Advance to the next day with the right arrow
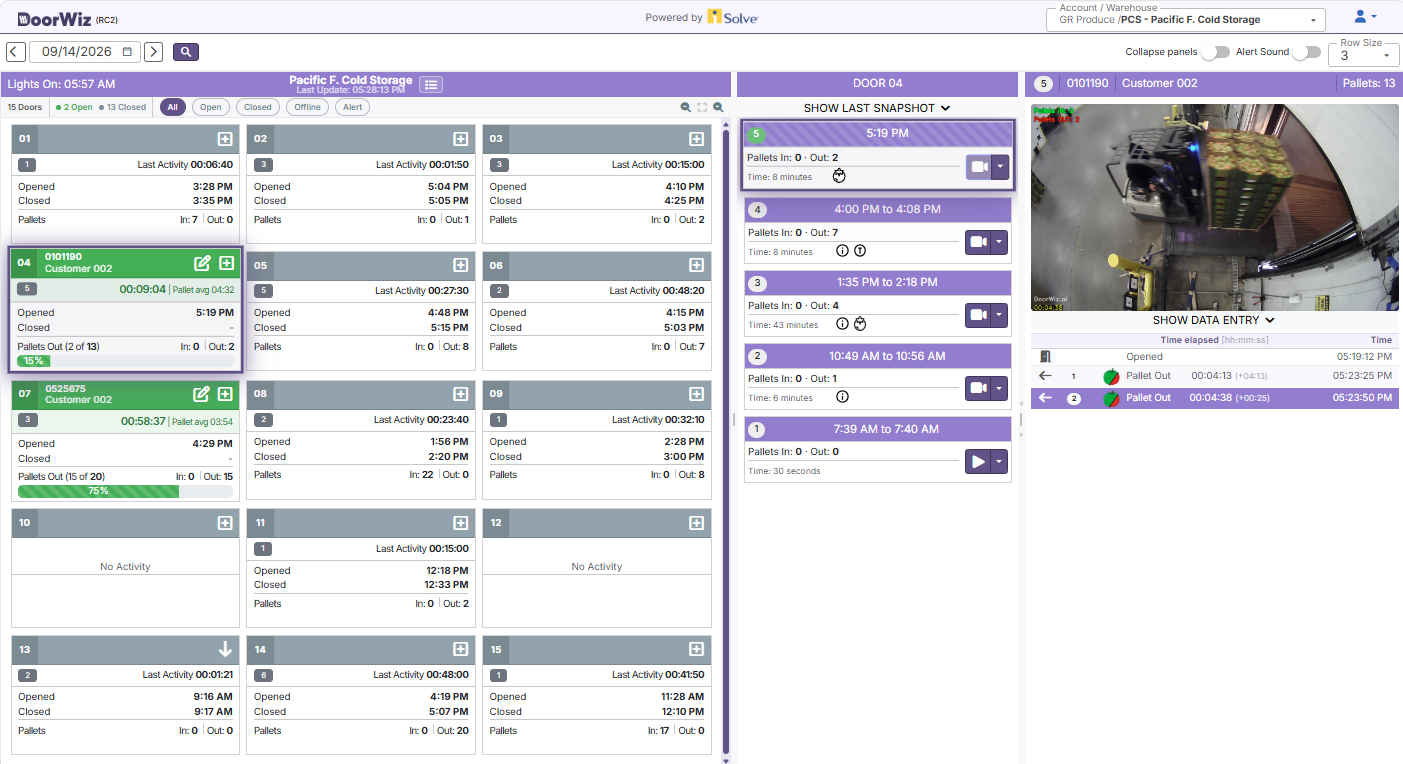This screenshot has width=1403, height=764. 154,52
